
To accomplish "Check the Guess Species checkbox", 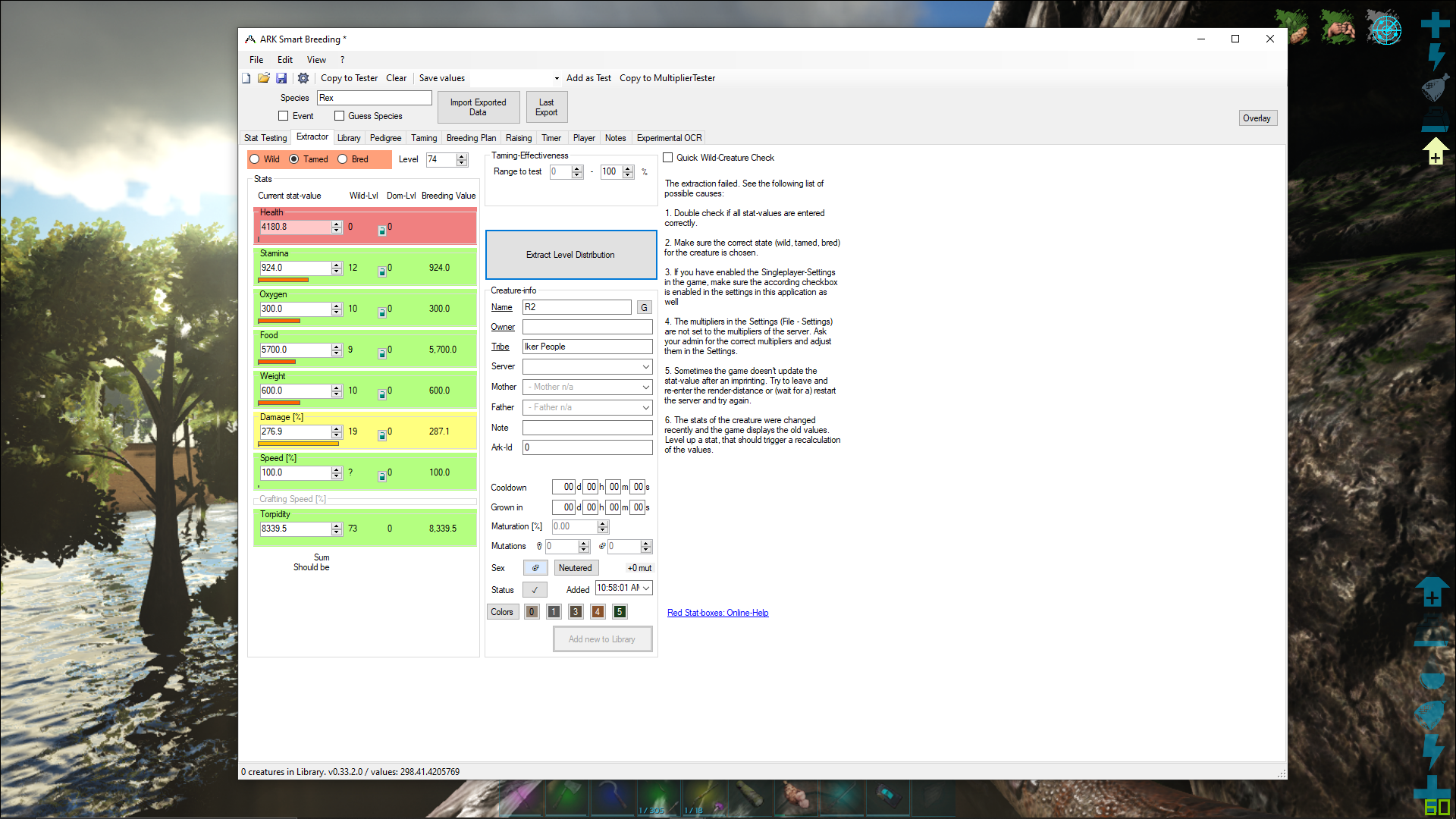I will click(x=340, y=115).
